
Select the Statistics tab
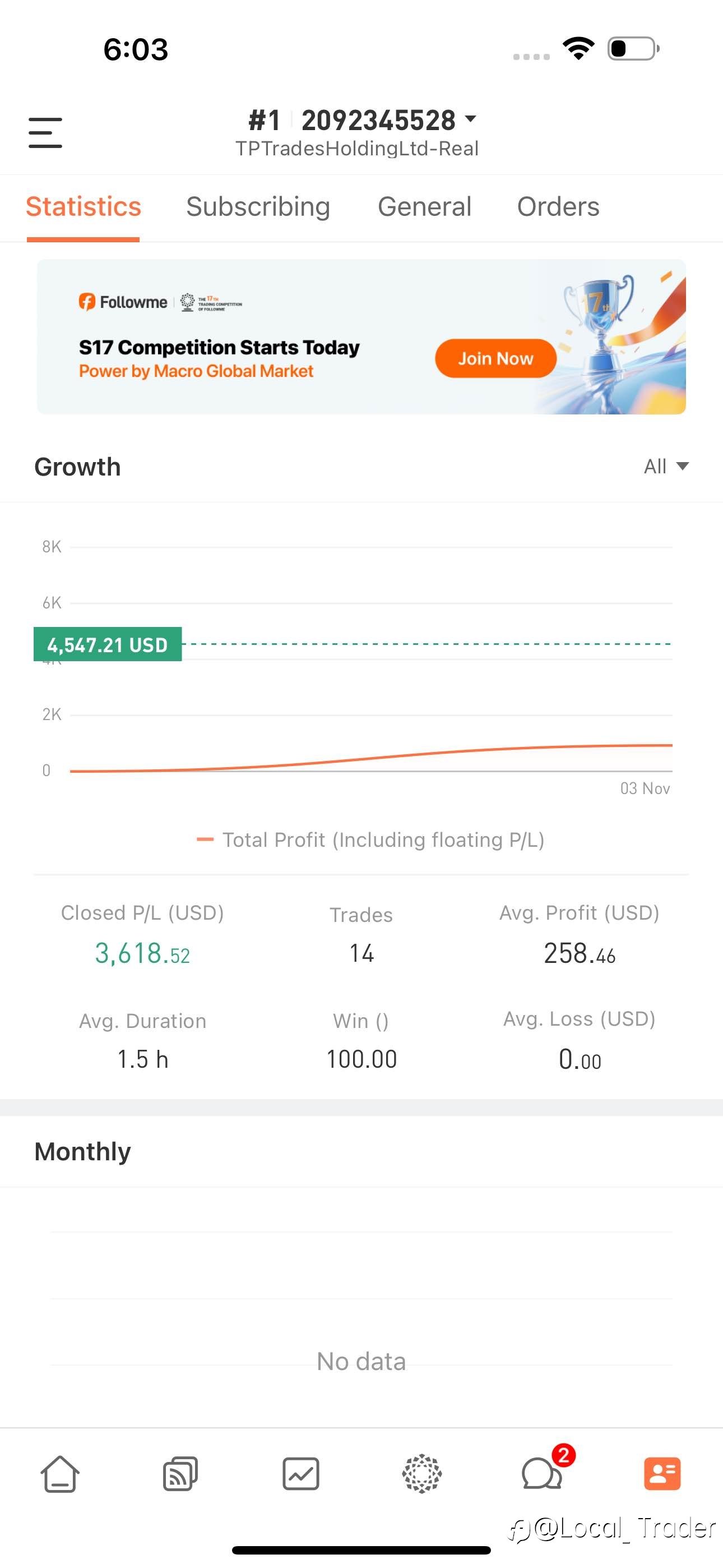tap(84, 206)
